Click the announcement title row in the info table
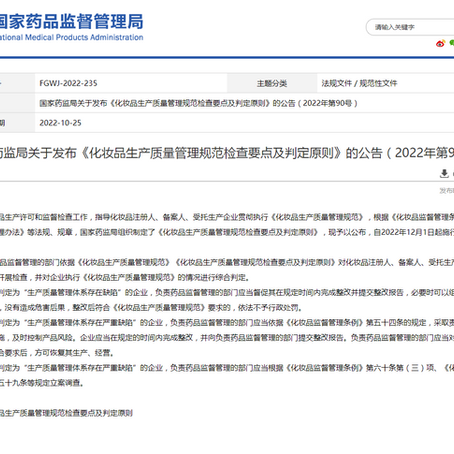The image size is (454, 454). tap(198, 103)
